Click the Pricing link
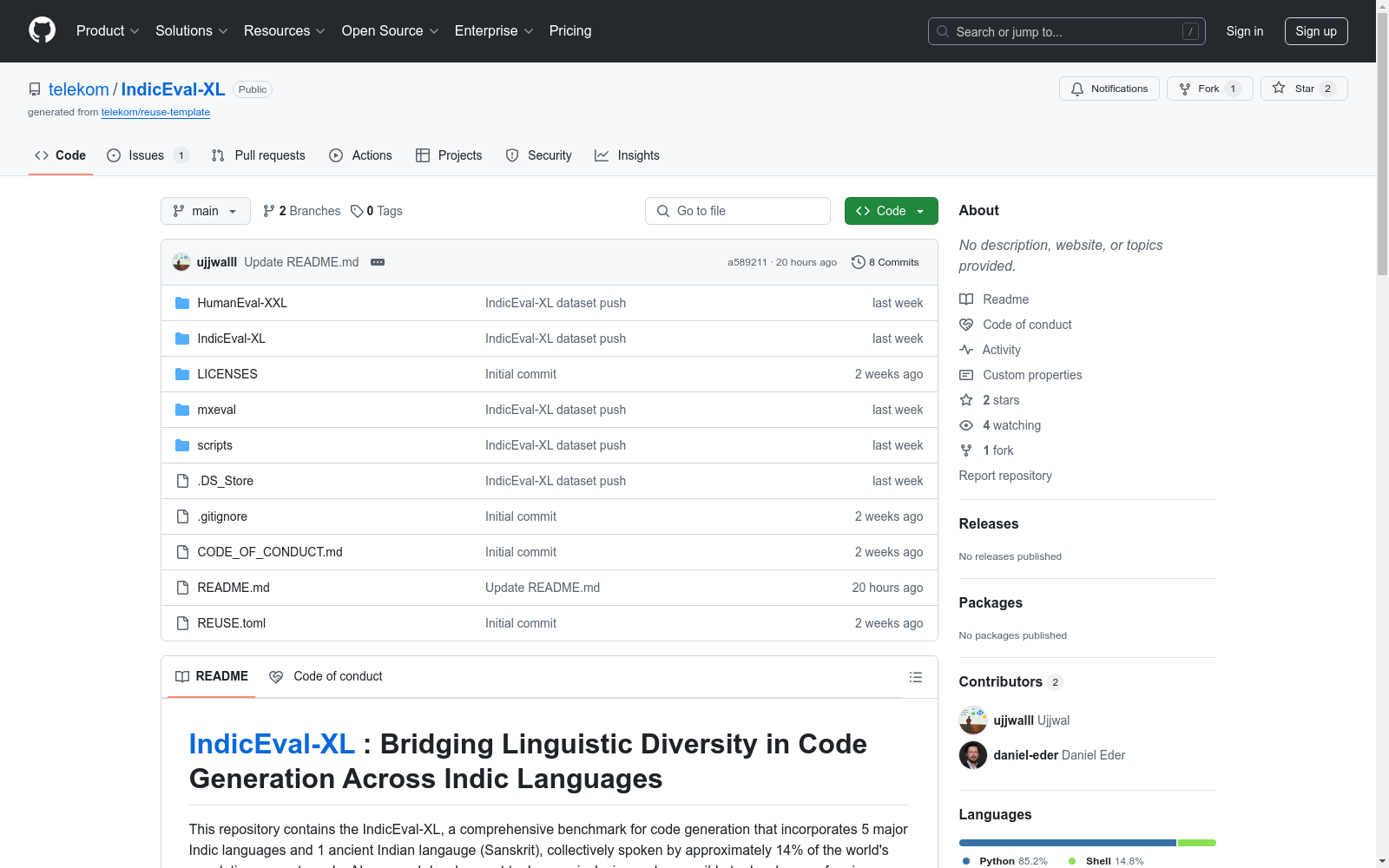Image resolution: width=1389 pixels, height=868 pixels. click(x=570, y=31)
